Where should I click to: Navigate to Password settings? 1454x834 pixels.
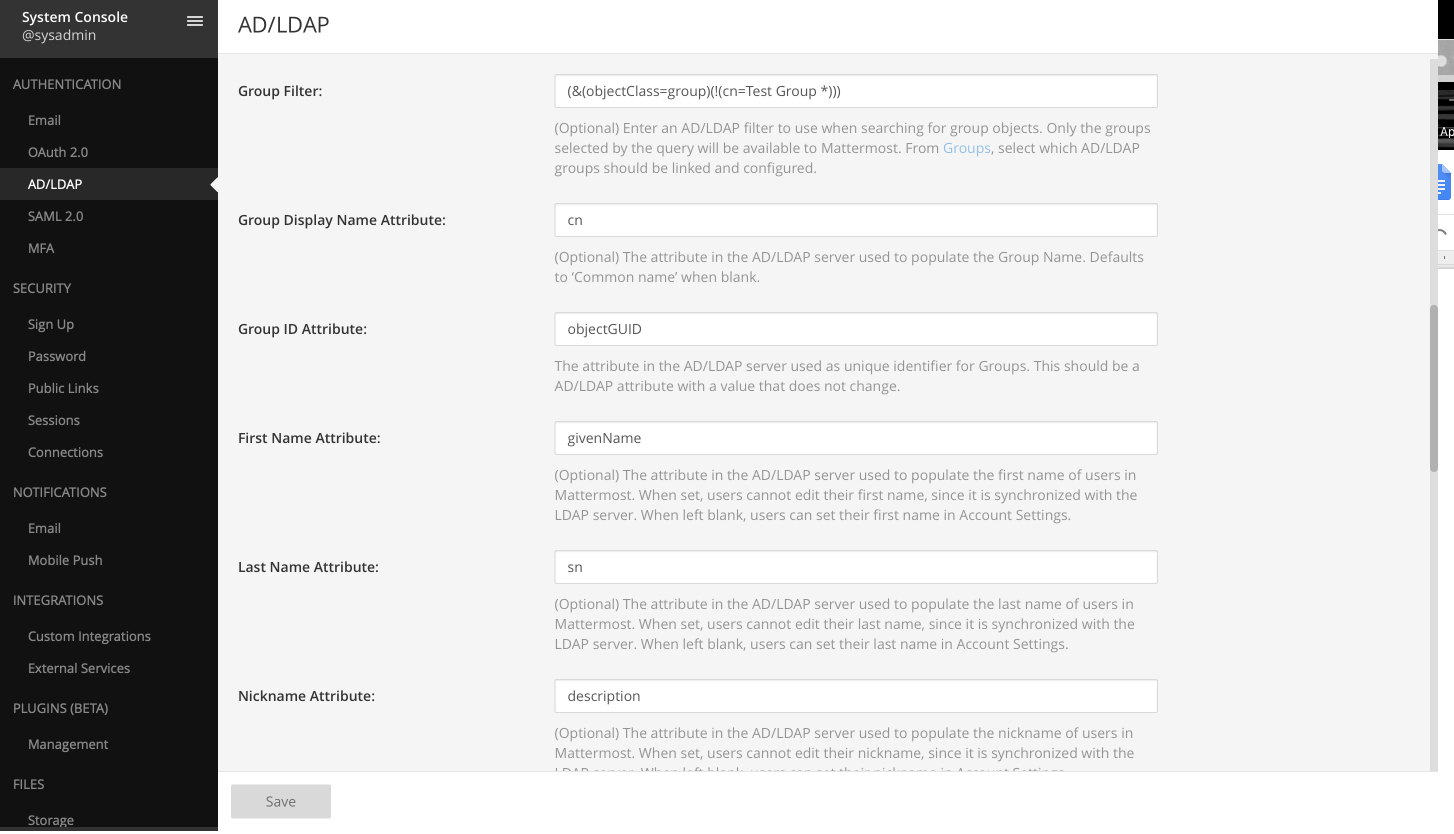(57, 356)
